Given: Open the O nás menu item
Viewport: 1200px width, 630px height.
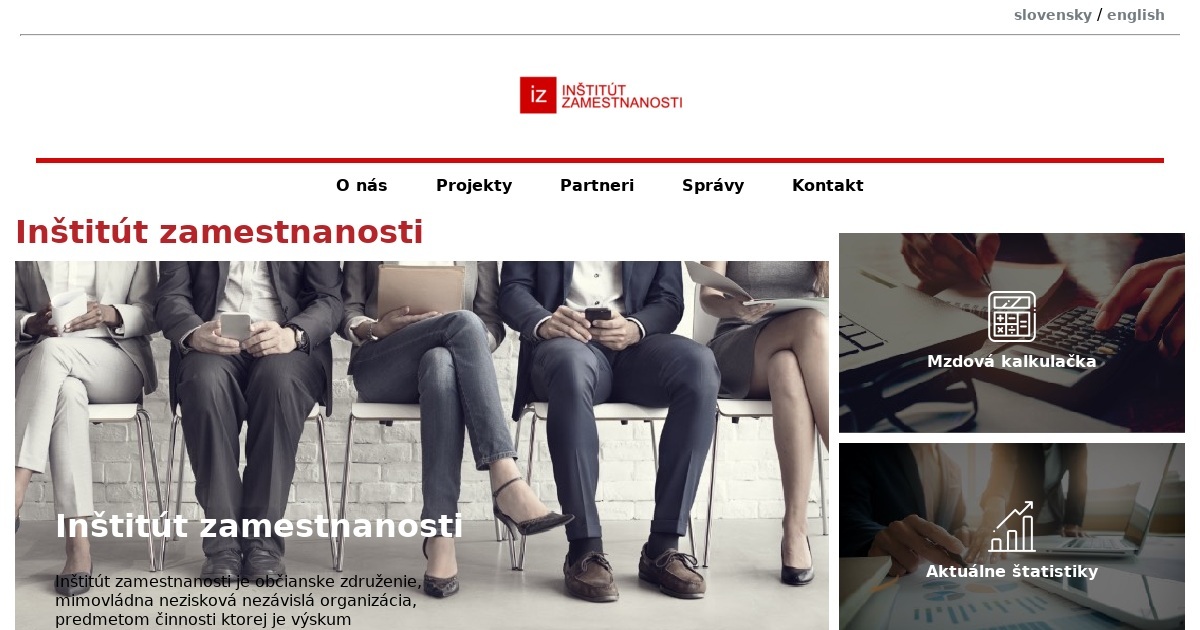Looking at the screenshot, I should click(361, 185).
